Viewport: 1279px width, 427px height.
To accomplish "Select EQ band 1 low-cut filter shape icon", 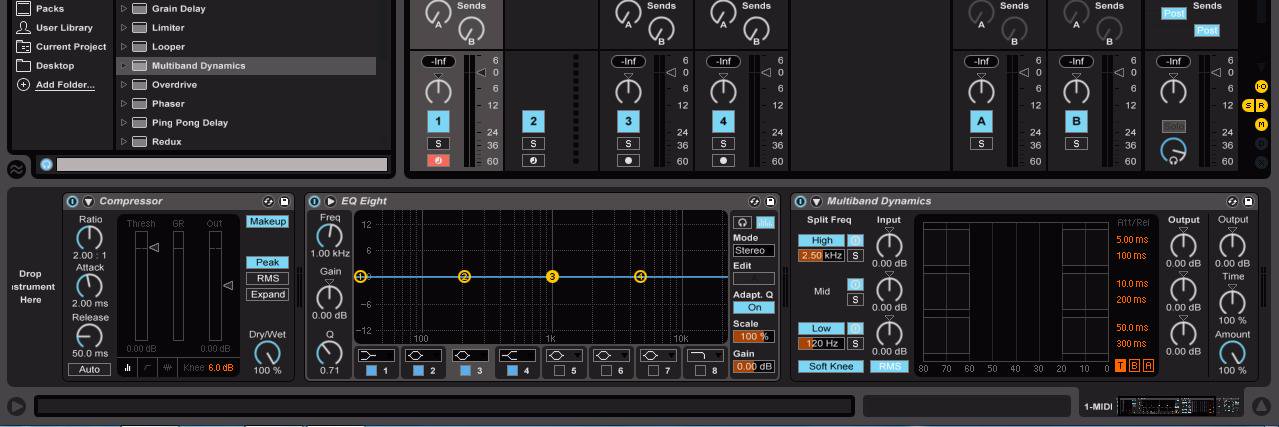I will pyautogui.click(x=376, y=355).
